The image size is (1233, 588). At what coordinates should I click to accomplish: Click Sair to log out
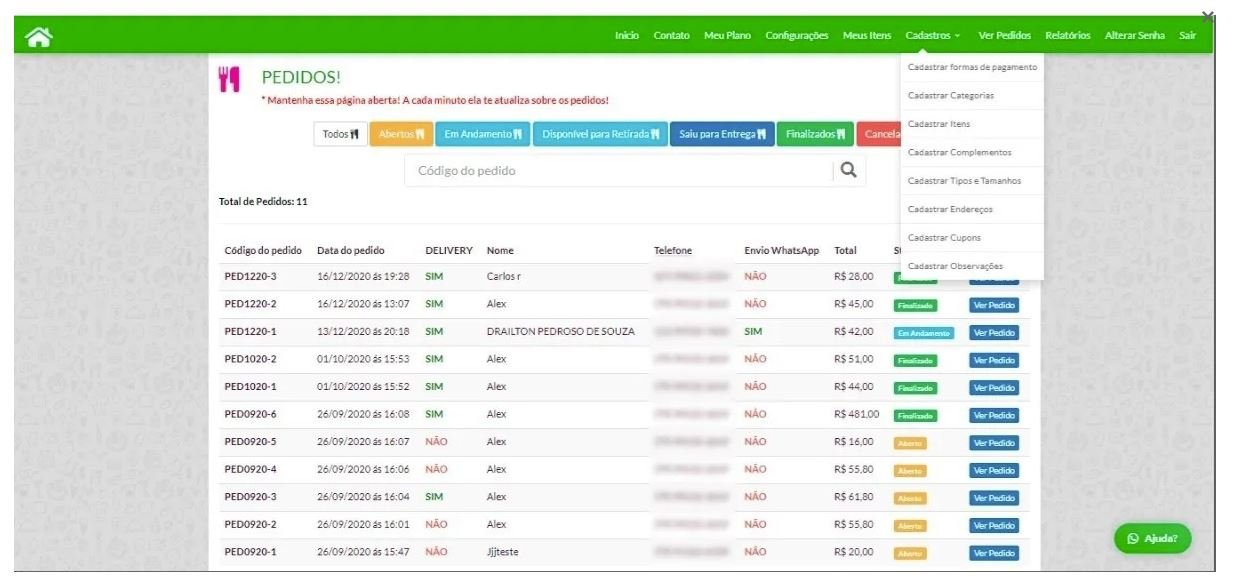pyautogui.click(x=1187, y=36)
